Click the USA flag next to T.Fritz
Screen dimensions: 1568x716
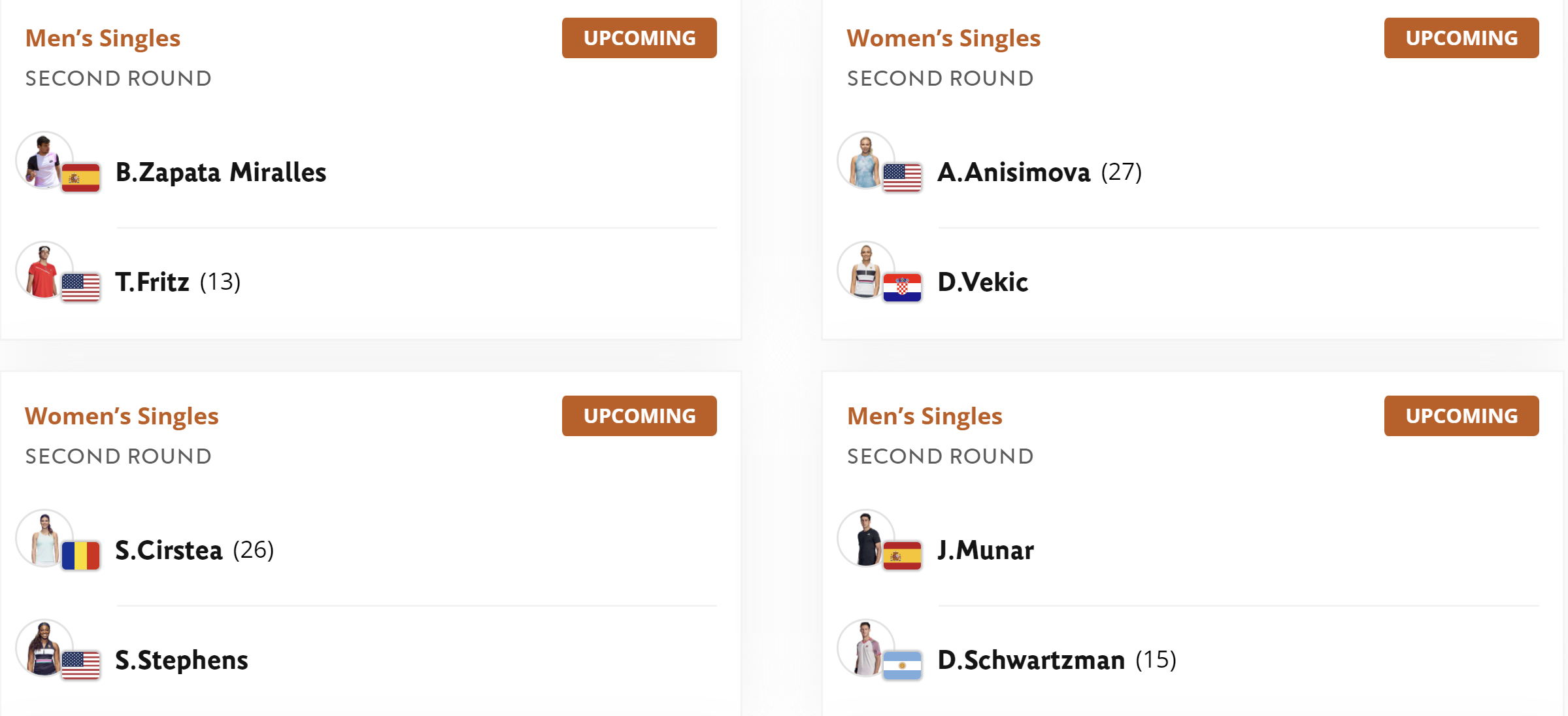point(80,288)
